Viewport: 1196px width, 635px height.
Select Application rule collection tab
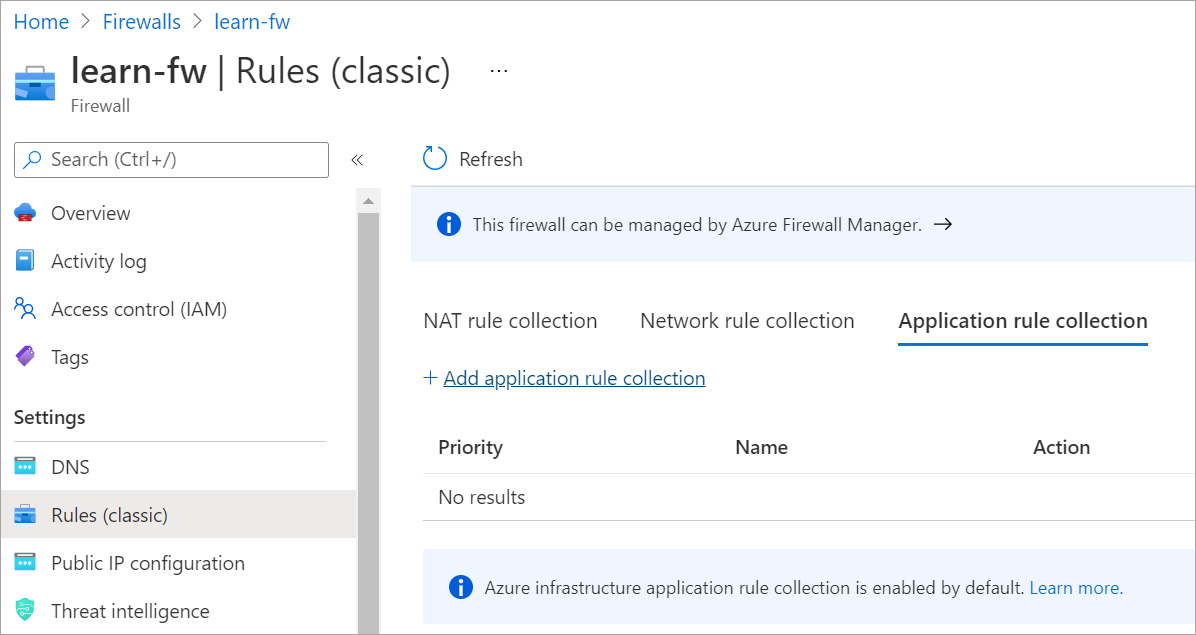(x=1023, y=321)
